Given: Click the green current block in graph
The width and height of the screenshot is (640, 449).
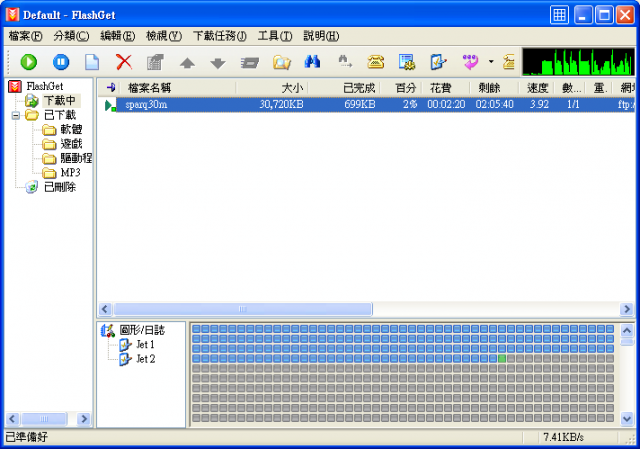Looking at the screenshot, I should (502, 358).
